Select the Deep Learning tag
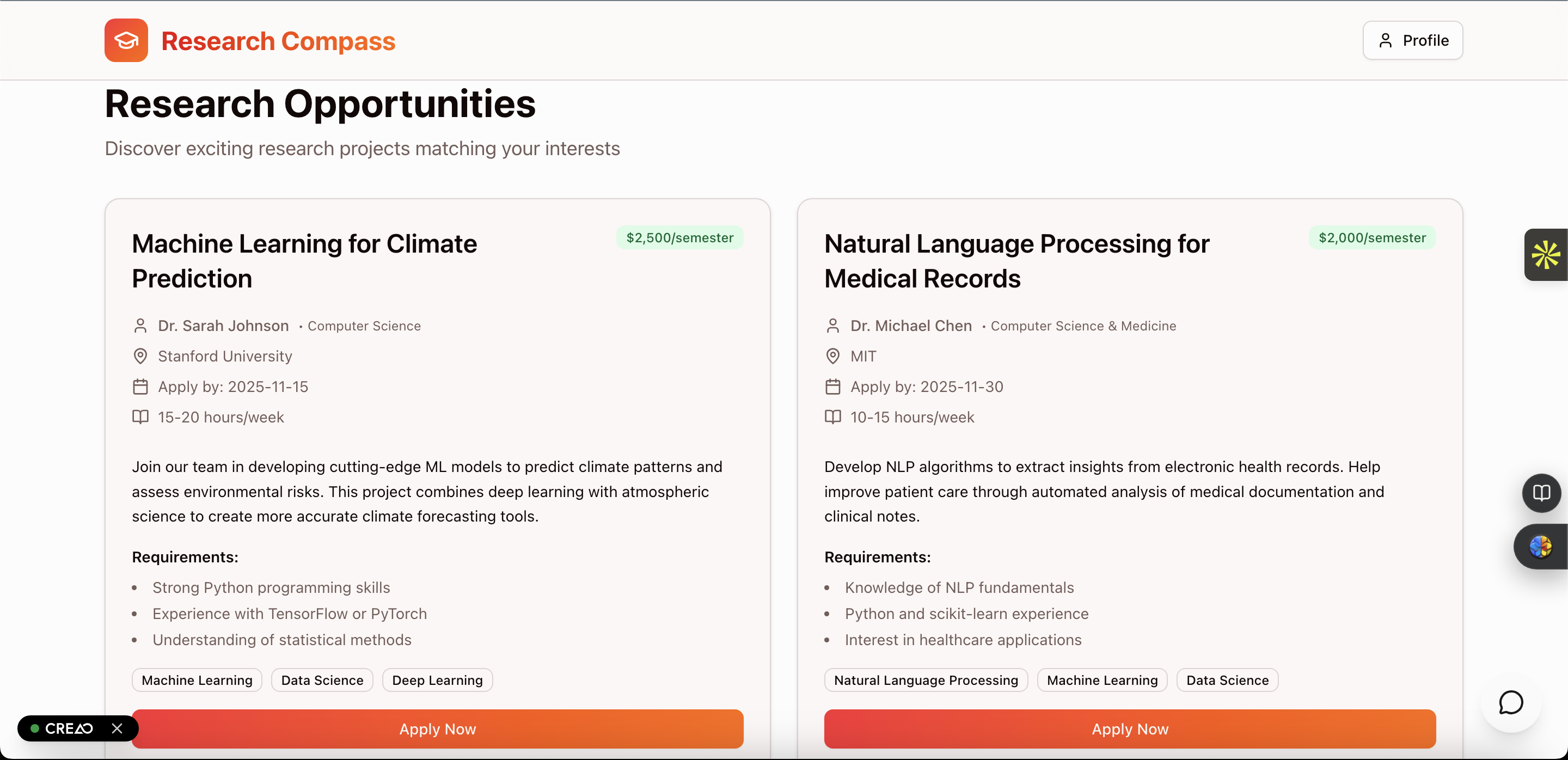Image resolution: width=1568 pixels, height=760 pixels. coord(437,679)
